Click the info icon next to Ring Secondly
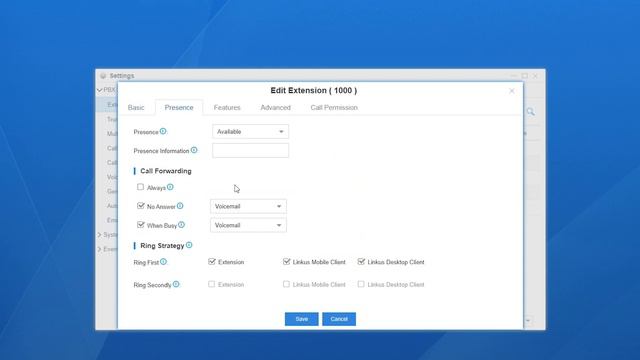The width and height of the screenshot is (640, 360). (176, 284)
